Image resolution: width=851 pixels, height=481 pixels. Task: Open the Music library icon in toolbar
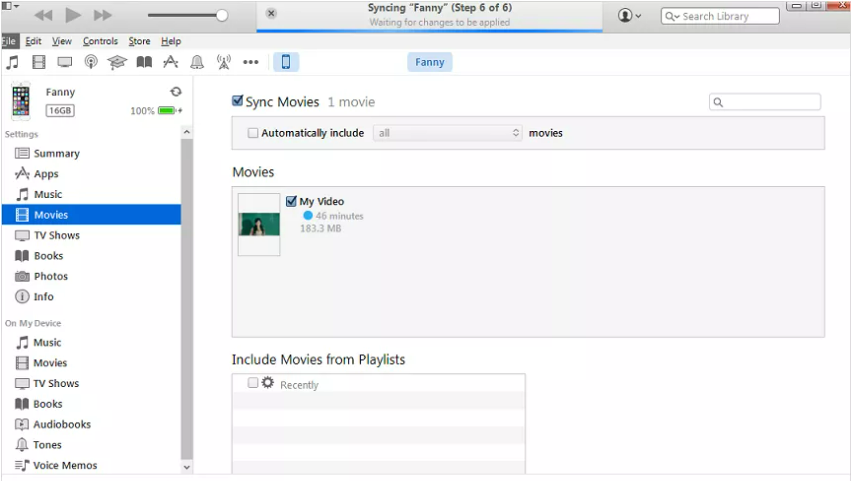12,62
